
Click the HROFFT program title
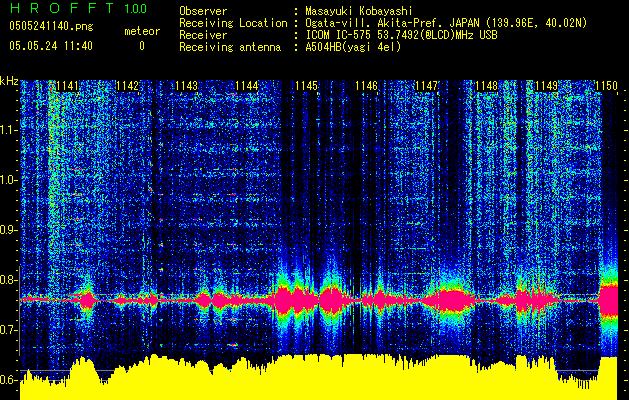pos(62,8)
